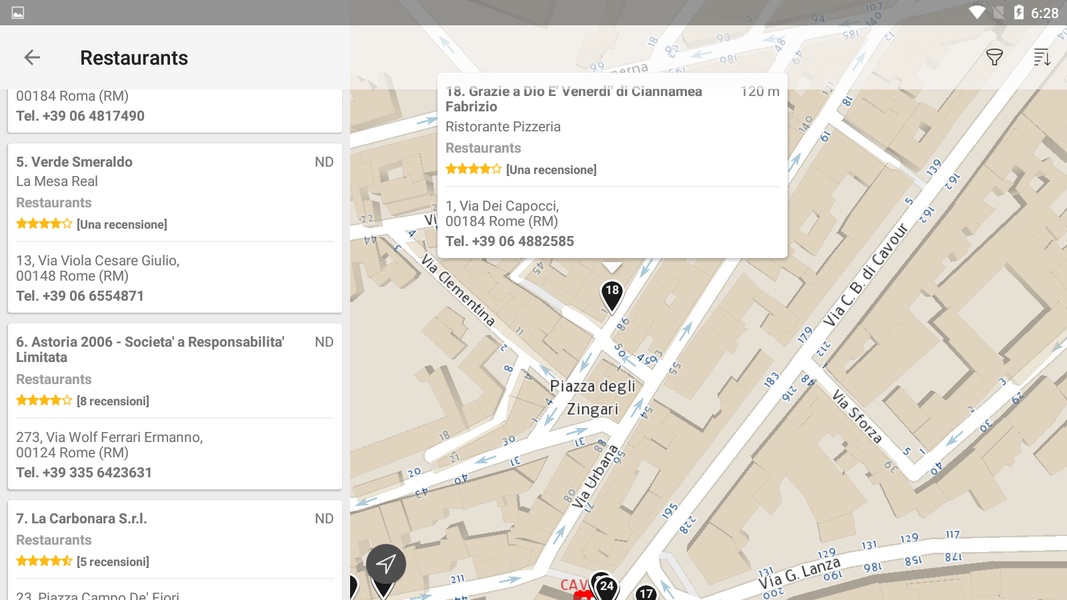
Task: Tap the star rating on Verde Smeraldo
Action: [44, 224]
